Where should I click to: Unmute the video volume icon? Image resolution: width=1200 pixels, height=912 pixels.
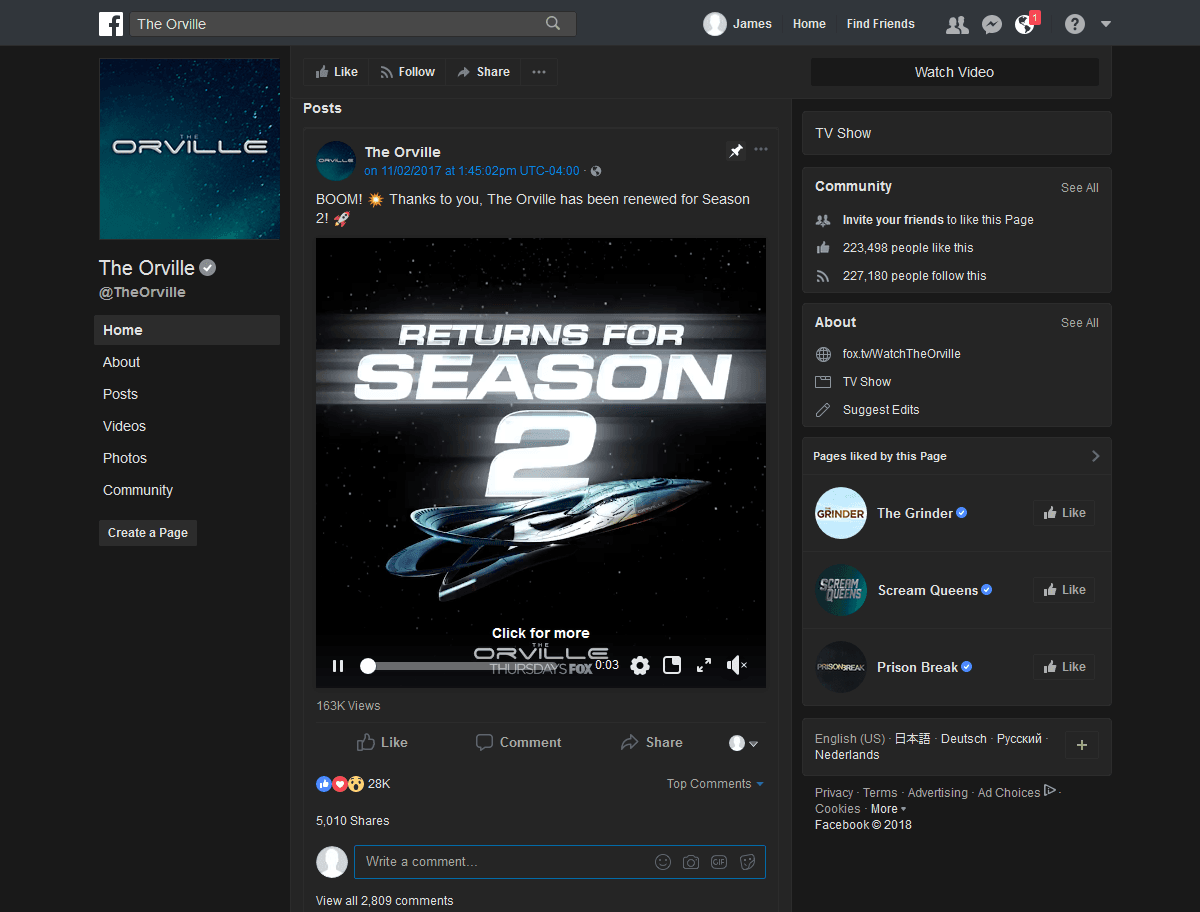[736, 665]
